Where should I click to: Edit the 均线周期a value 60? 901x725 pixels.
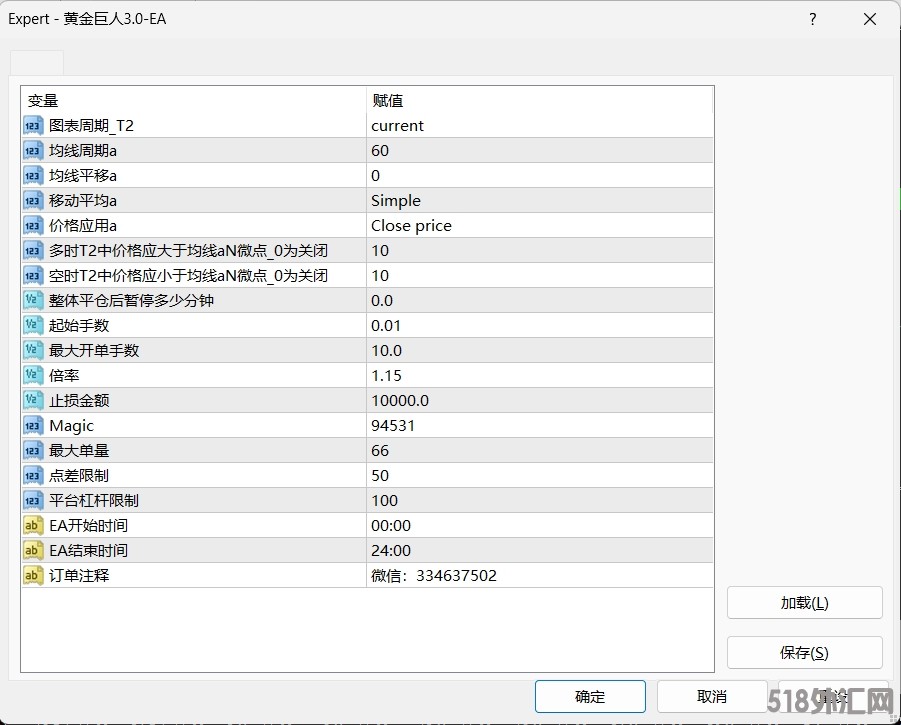[540, 151]
